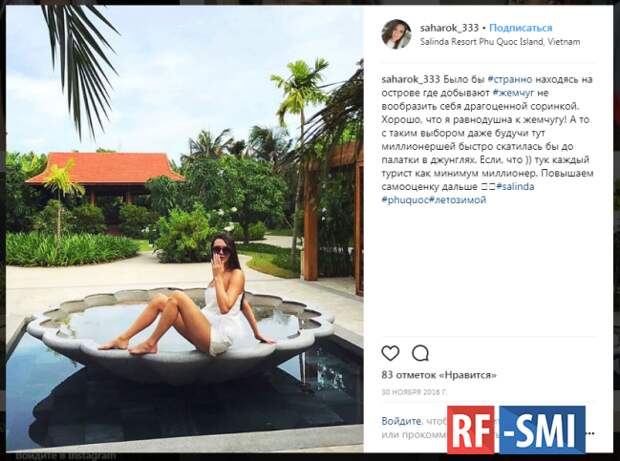
Task: Open saharok_333's round profile avatar
Action: [x=396, y=34]
